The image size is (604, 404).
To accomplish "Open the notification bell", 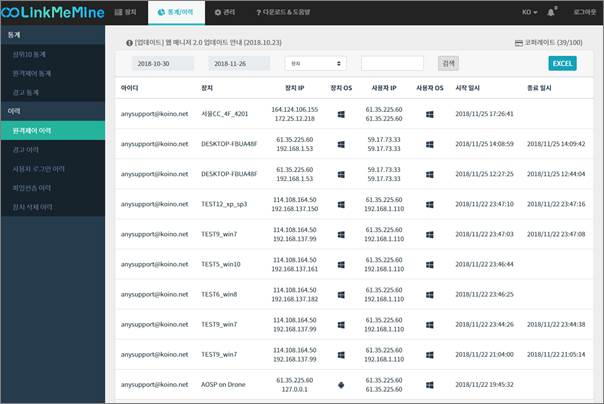I will tap(550, 12).
